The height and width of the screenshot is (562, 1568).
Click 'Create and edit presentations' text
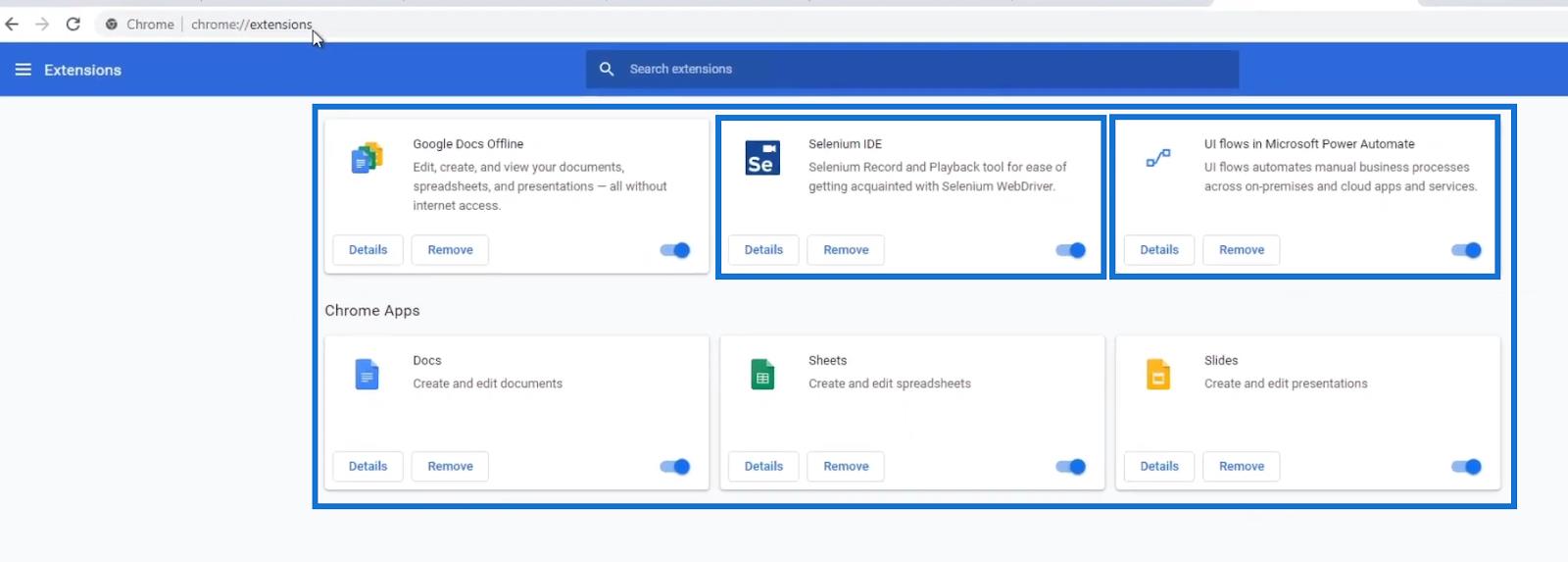point(1286,383)
